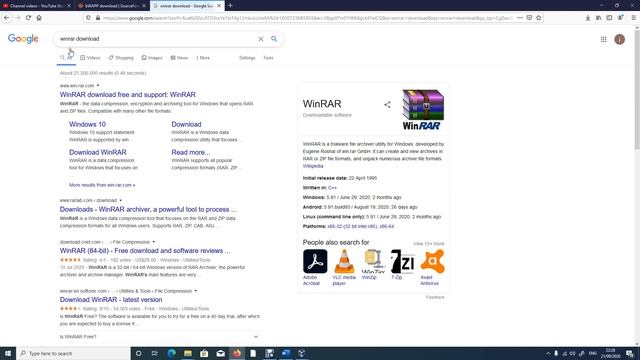Open 'Downloads - WinRAR archiver' rarlab result
The image size is (640, 360).
point(148,209)
